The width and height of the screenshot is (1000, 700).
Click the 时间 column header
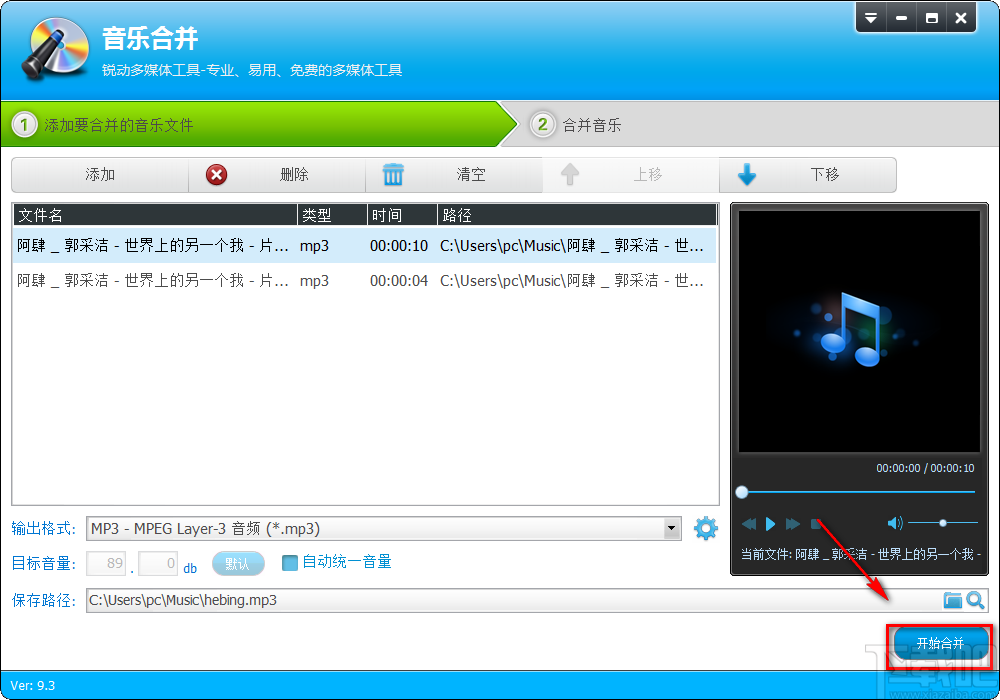pyautogui.click(x=403, y=215)
